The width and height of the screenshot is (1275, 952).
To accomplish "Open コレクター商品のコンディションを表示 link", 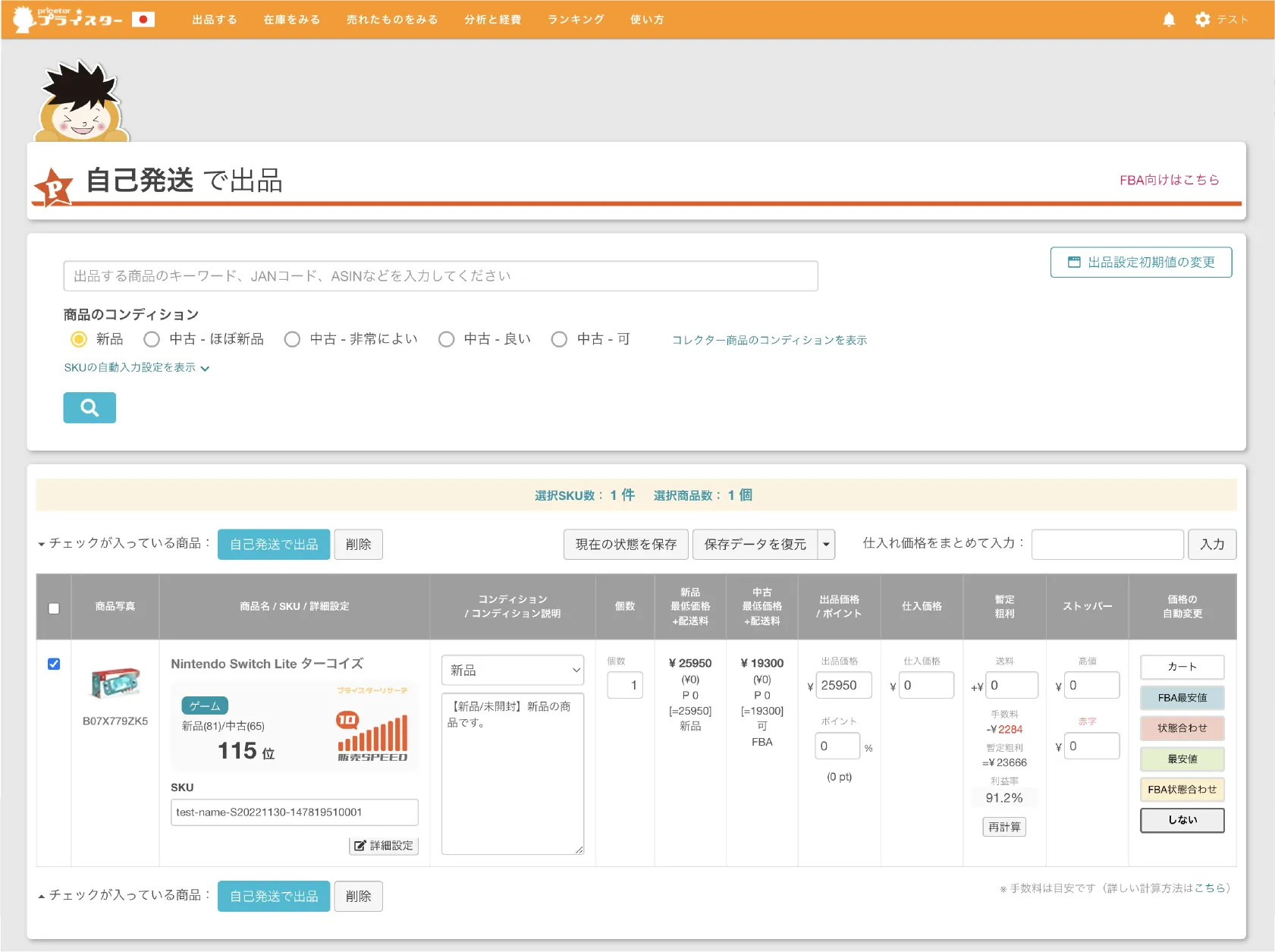I will (769, 340).
